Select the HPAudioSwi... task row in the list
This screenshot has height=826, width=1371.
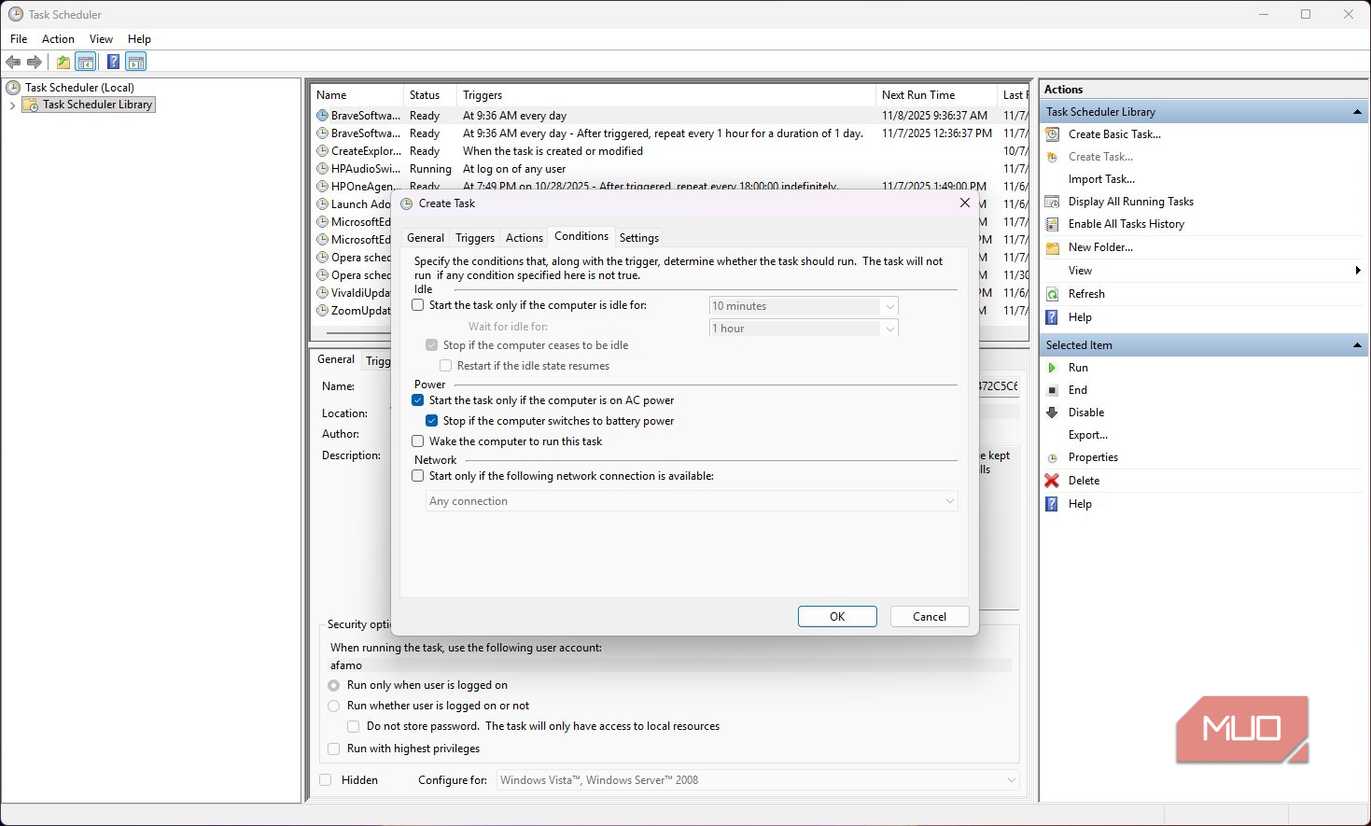click(x=670, y=169)
